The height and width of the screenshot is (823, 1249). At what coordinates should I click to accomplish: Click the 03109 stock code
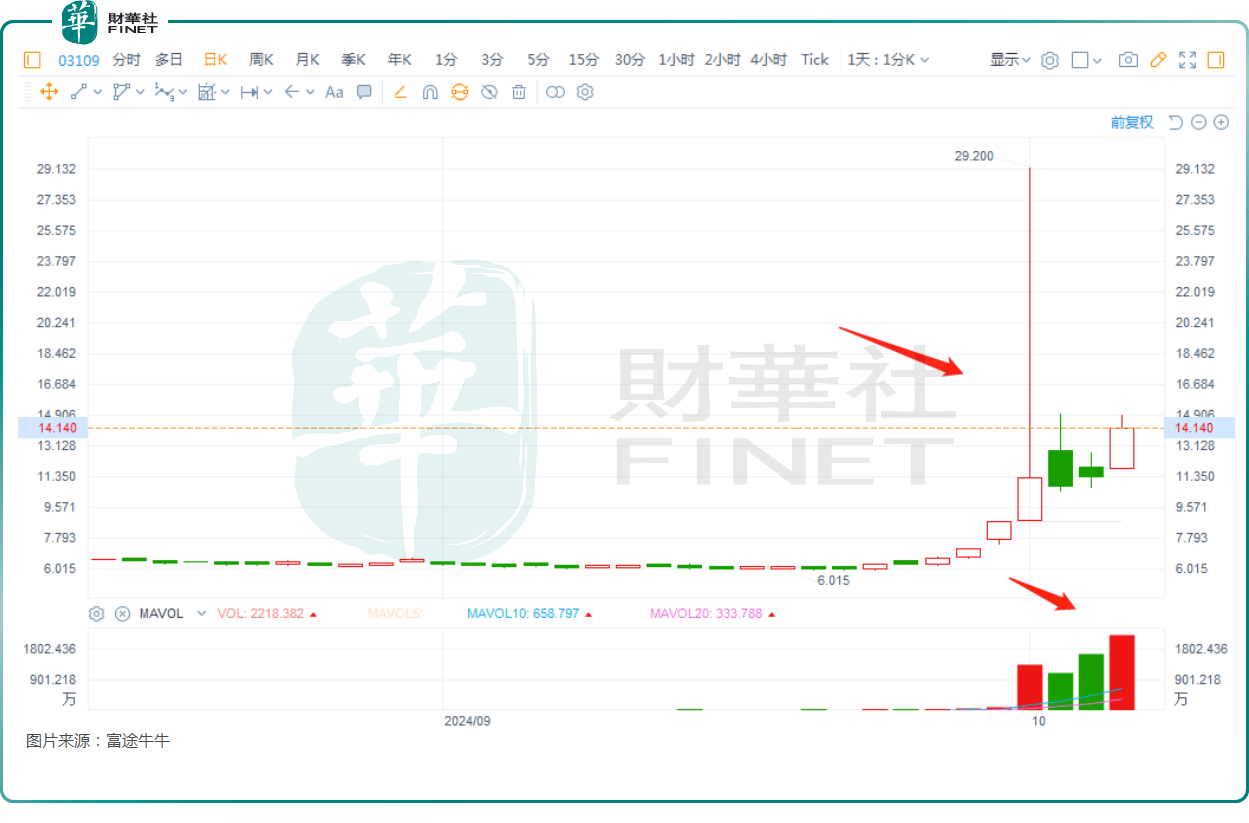pyautogui.click(x=78, y=60)
